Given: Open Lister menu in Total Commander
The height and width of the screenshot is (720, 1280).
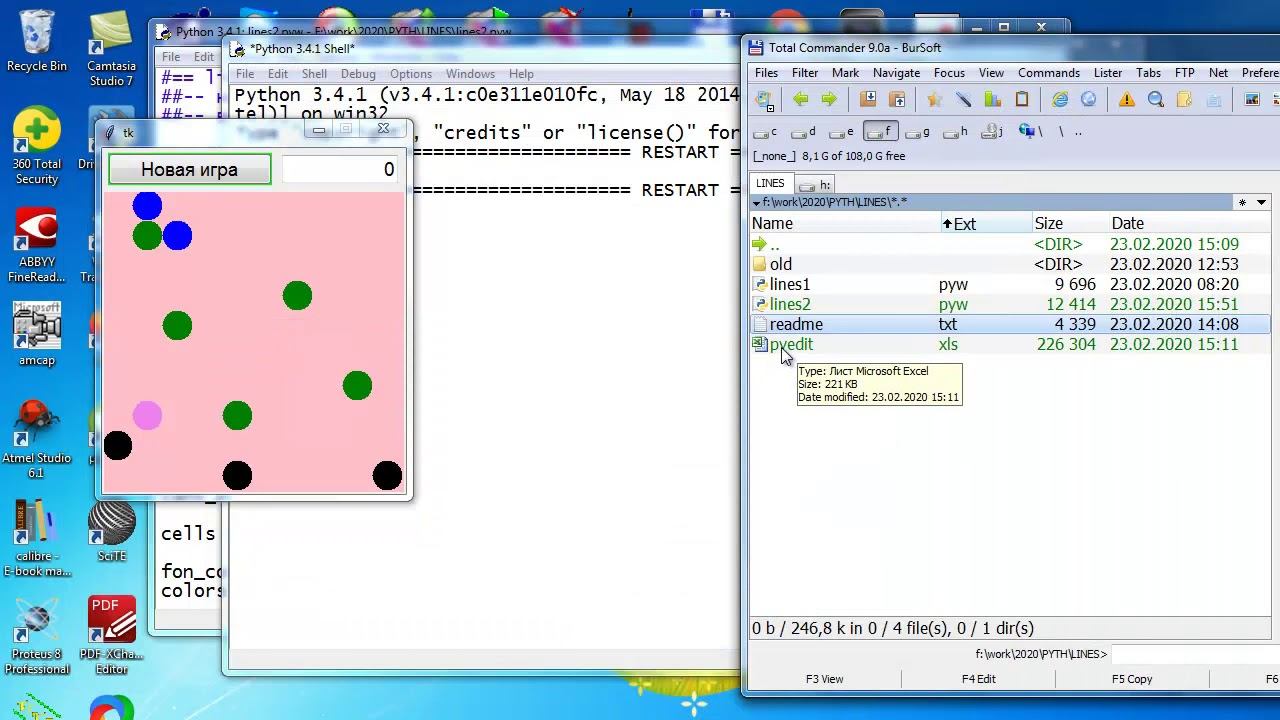Looking at the screenshot, I should (1108, 73).
